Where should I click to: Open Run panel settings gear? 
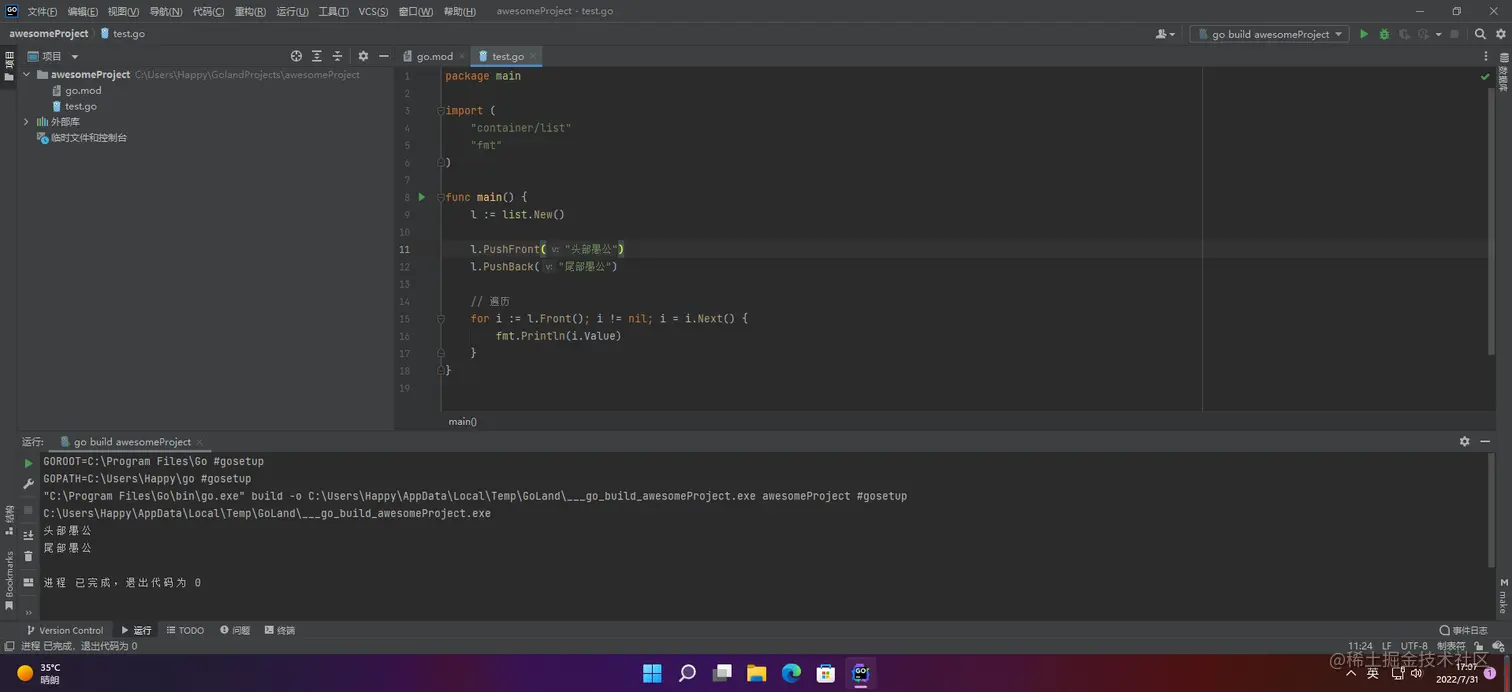pyautogui.click(x=1464, y=441)
